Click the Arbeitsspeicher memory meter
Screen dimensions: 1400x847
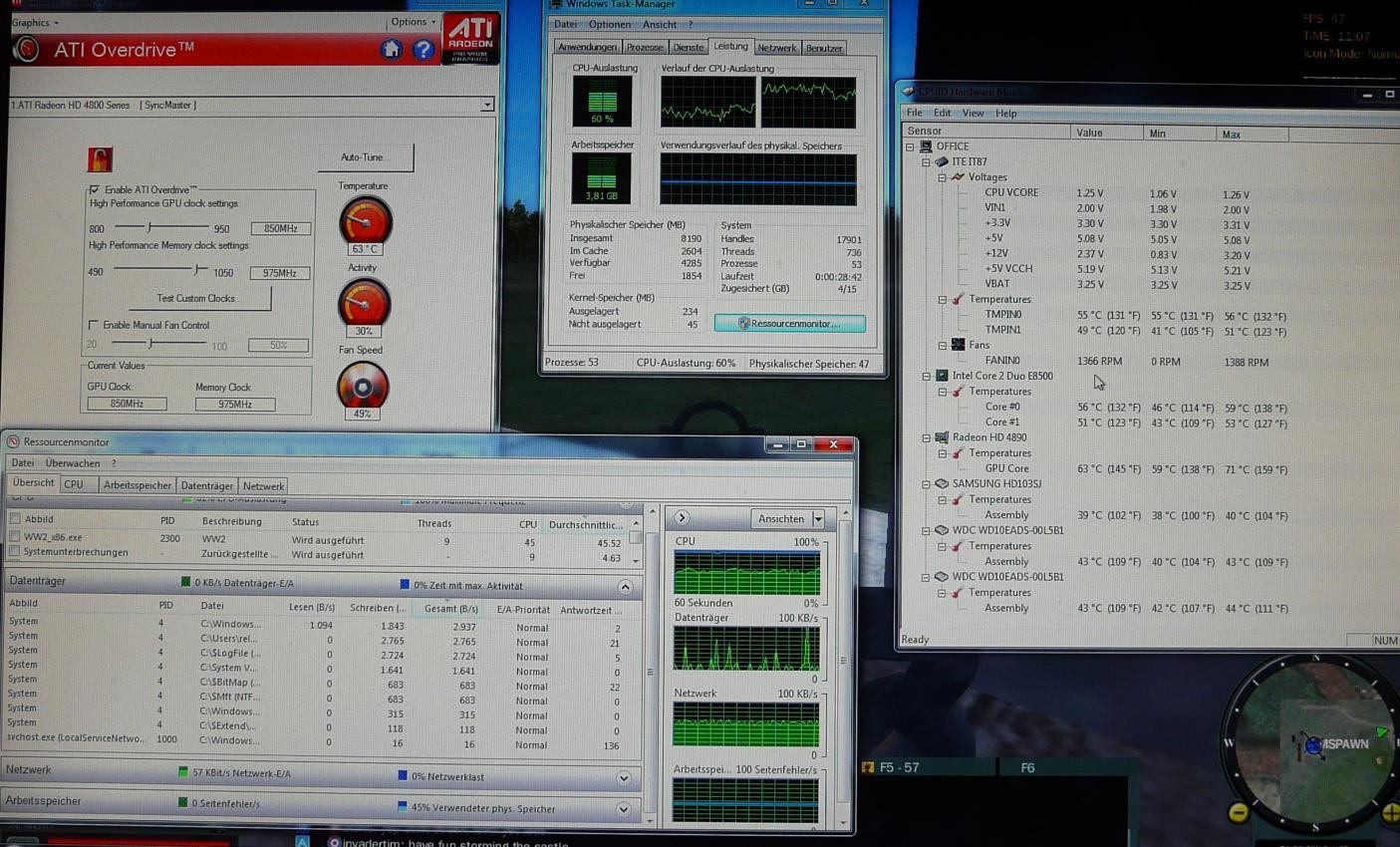coord(601,179)
